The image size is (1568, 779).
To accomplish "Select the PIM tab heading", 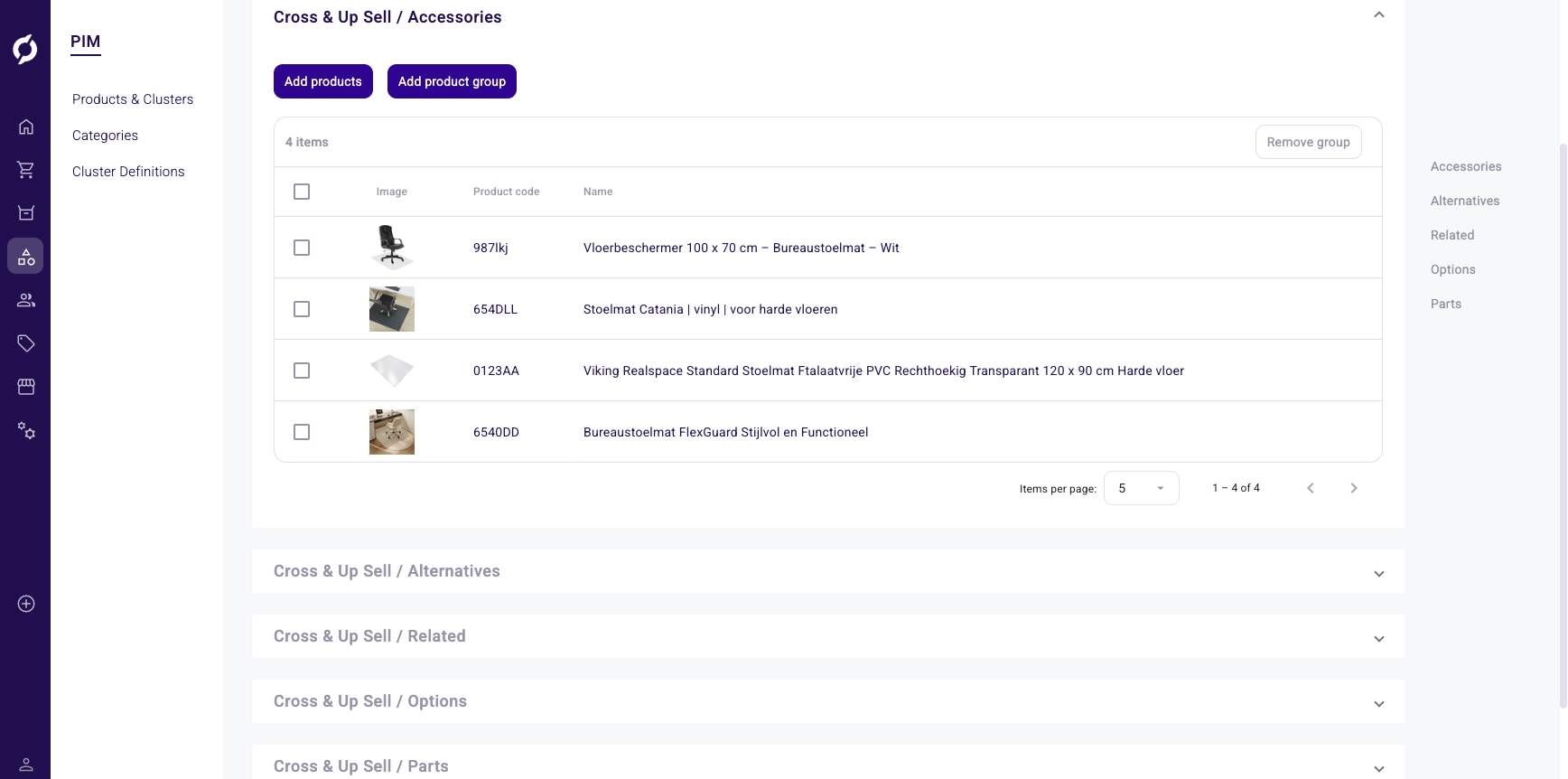I will (86, 42).
